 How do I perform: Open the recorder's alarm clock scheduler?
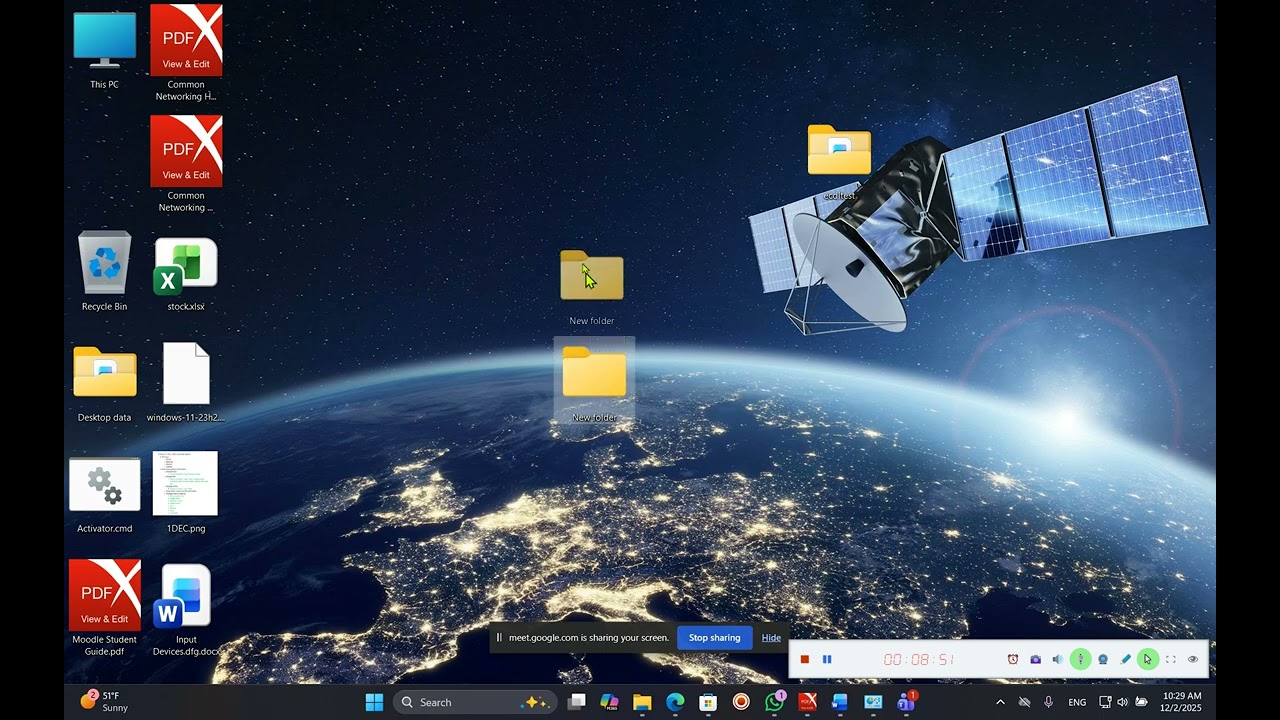(1013, 659)
